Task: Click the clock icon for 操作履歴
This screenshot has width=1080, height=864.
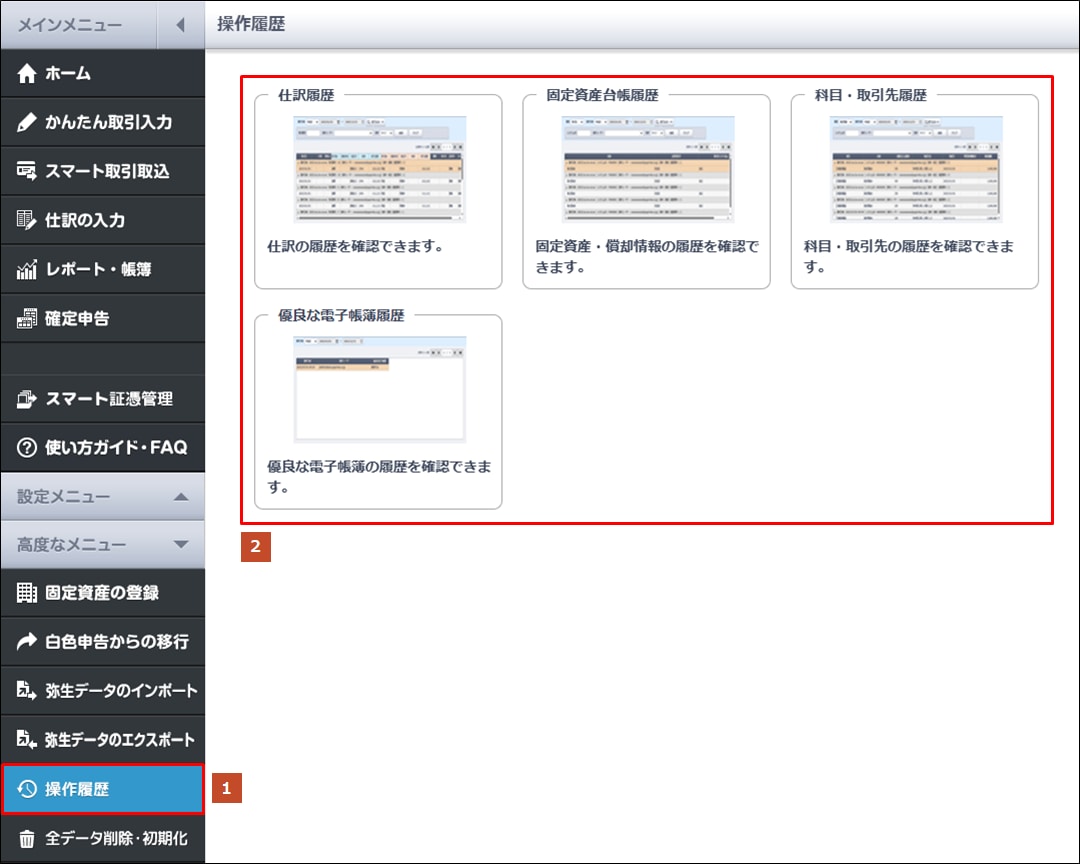Action: click(x=26, y=789)
